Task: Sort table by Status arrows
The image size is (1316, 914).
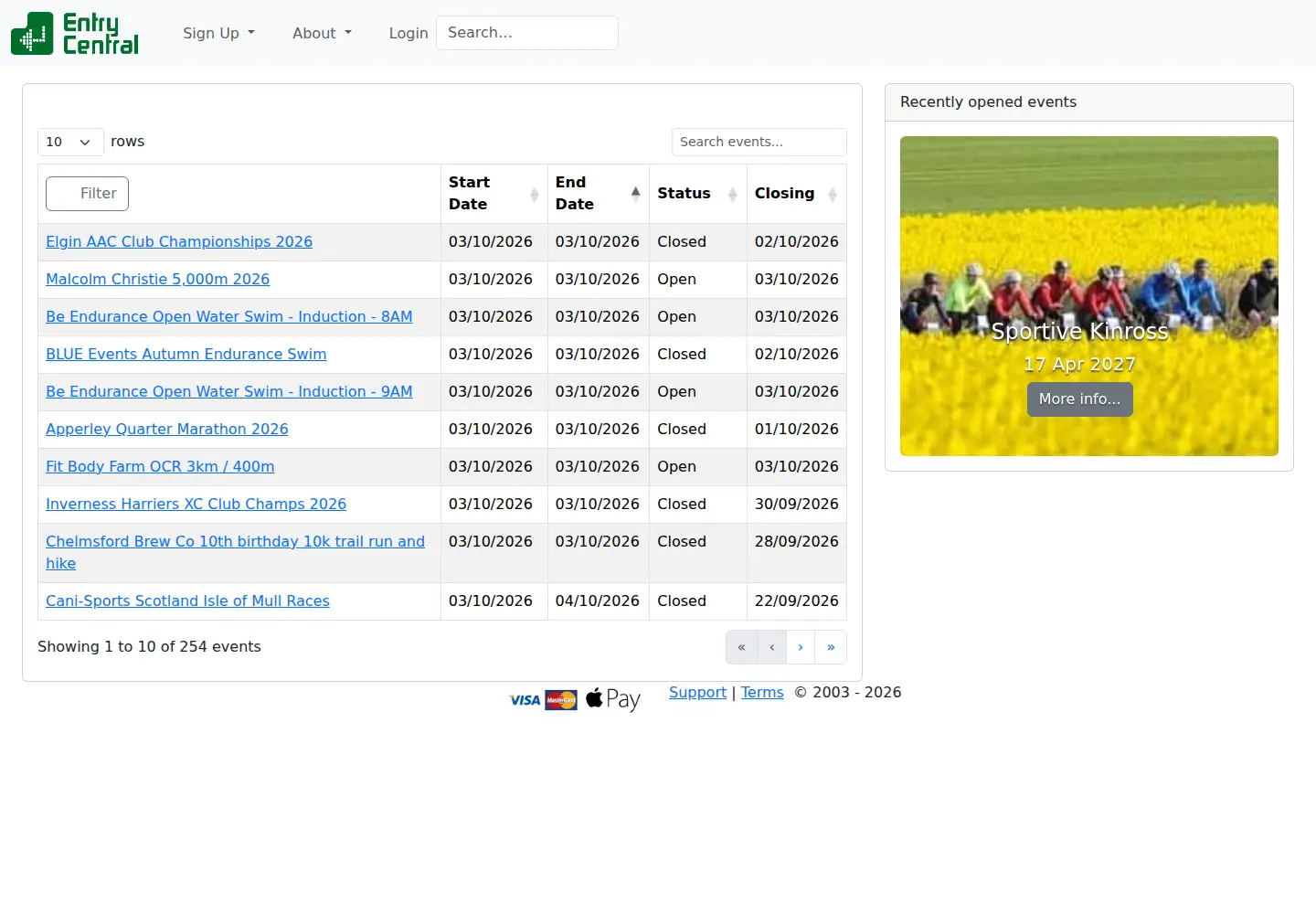Action: click(733, 194)
